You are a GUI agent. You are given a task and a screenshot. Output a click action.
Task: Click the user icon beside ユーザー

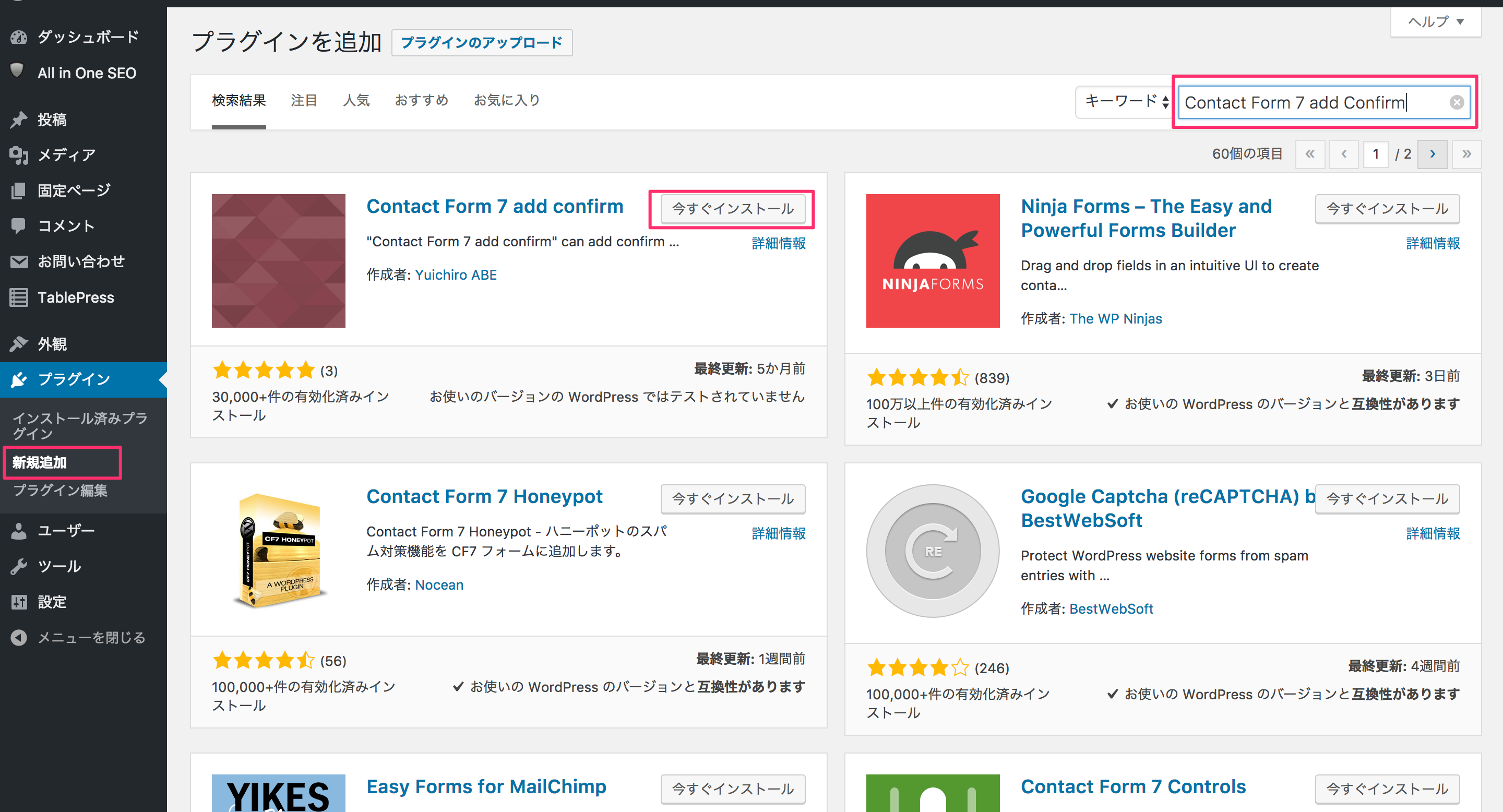(19, 531)
